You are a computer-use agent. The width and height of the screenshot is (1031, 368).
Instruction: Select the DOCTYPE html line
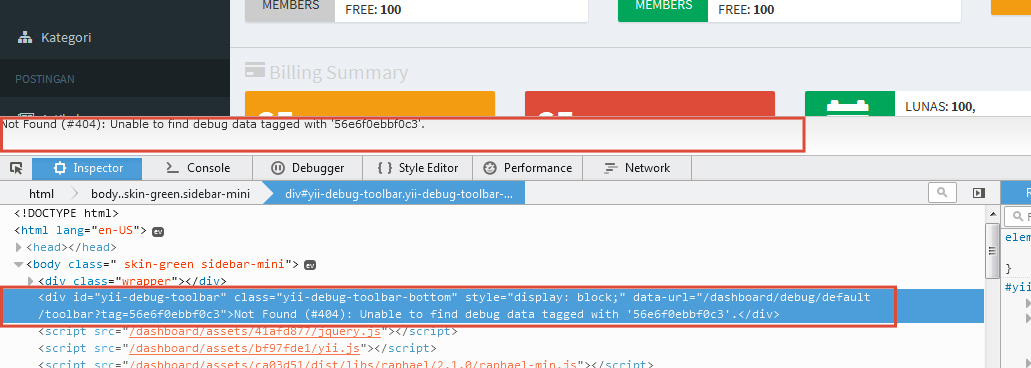click(x=66, y=214)
